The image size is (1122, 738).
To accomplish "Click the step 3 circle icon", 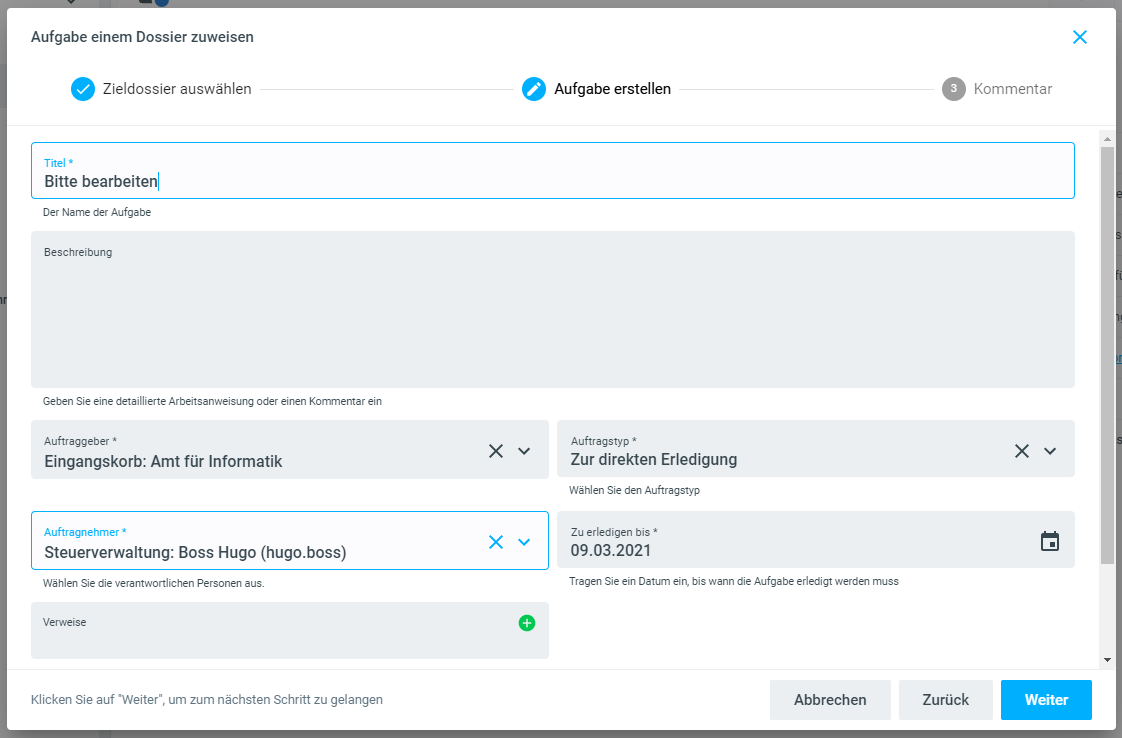I will 953,89.
